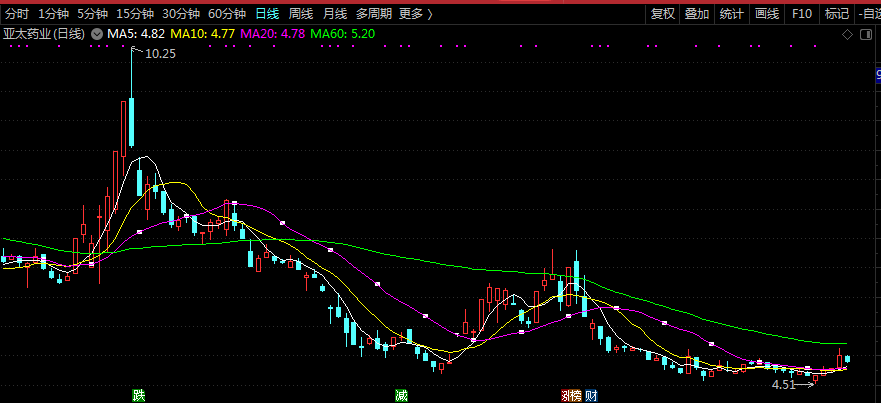The width and height of the screenshot is (881, 403).
Task: Click the red 榜 event marker
Action: (x=575, y=396)
